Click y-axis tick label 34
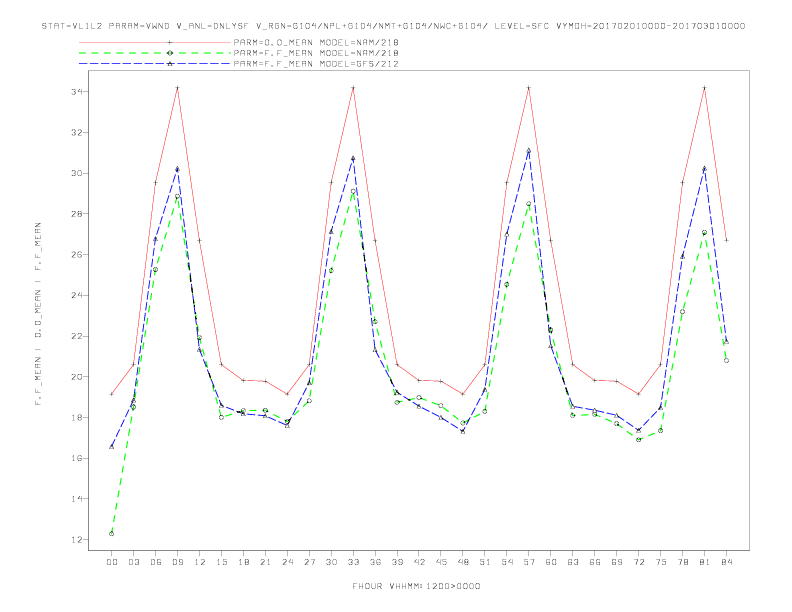 point(77,92)
